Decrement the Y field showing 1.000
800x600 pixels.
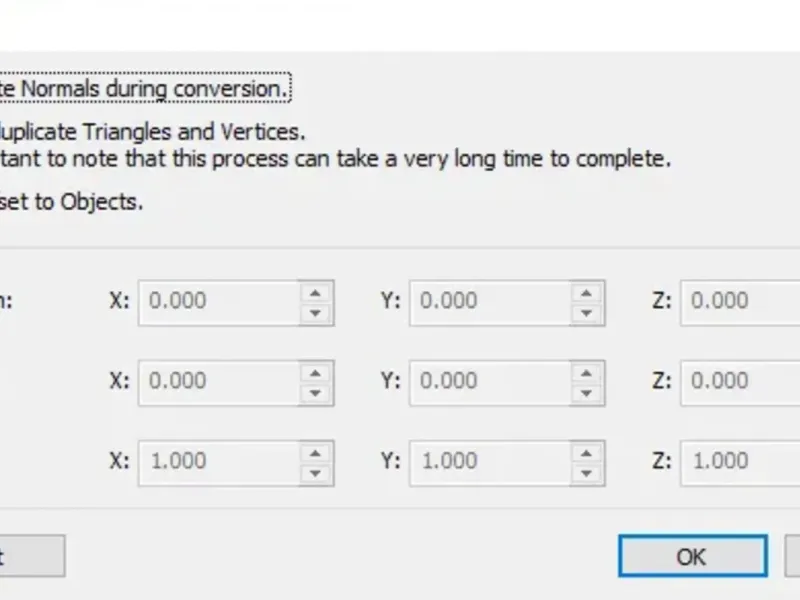click(x=588, y=472)
